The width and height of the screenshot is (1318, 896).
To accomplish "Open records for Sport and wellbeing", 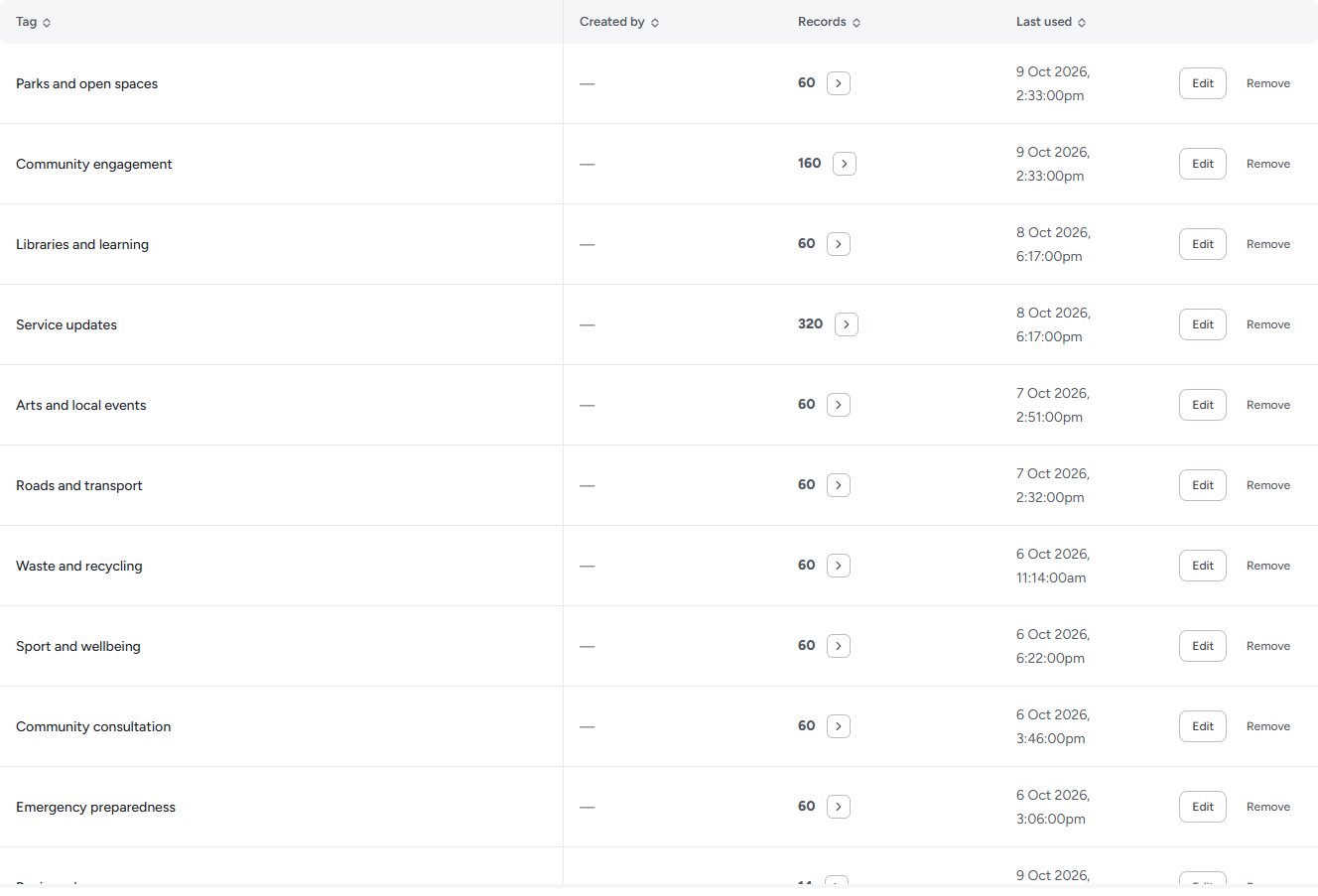I will [839, 646].
